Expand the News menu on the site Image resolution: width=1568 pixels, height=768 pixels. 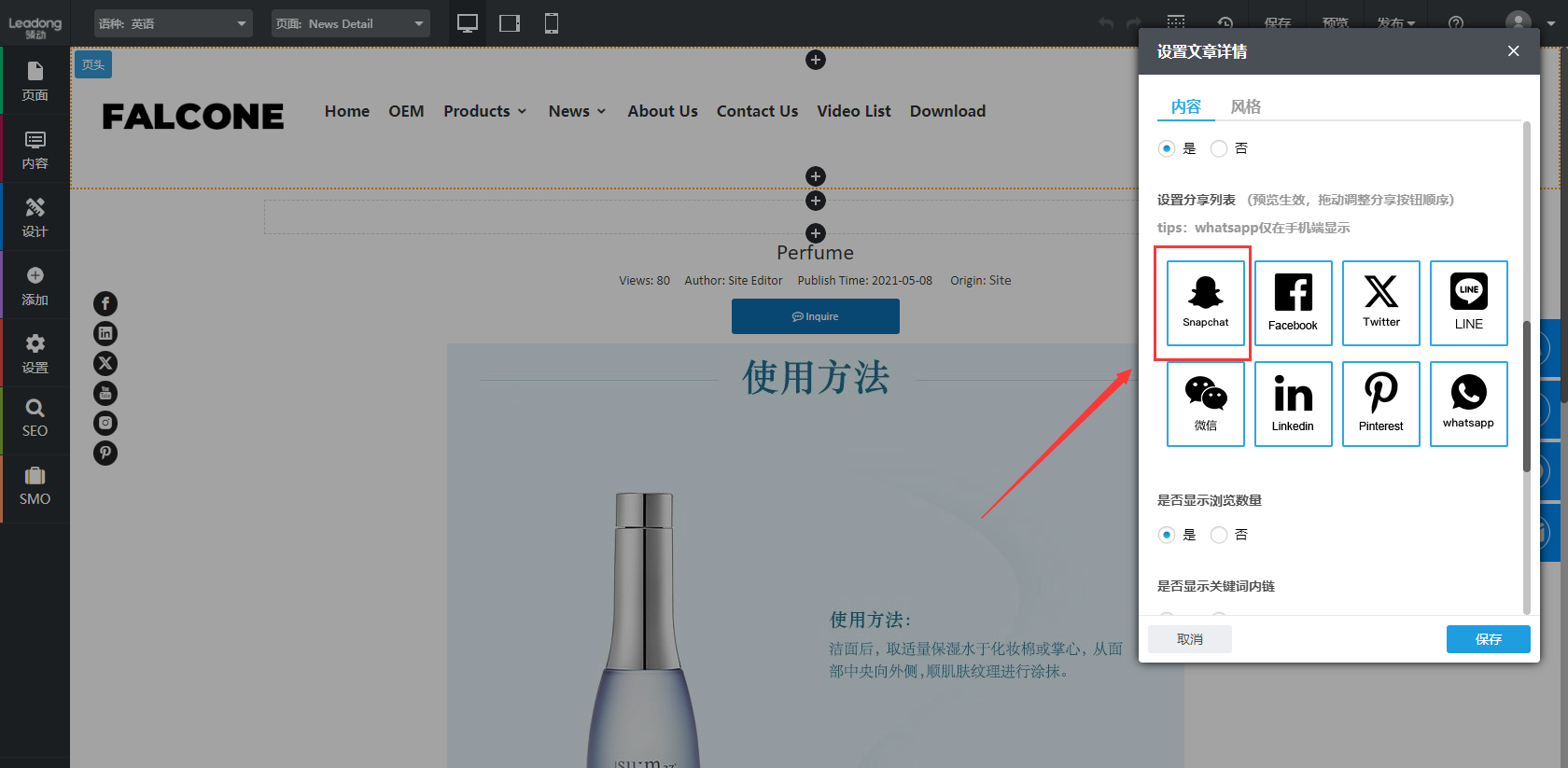[x=577, y=111]
